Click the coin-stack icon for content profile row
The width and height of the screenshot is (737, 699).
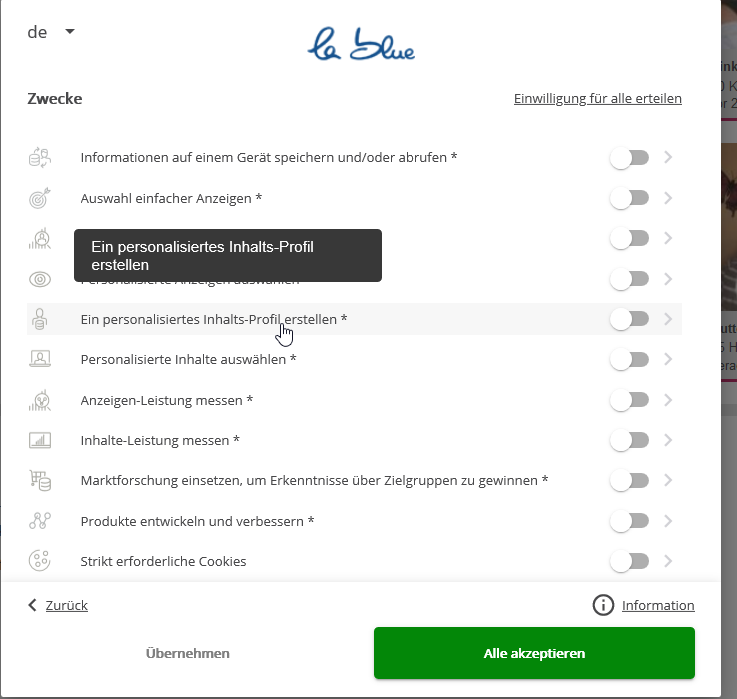click(39, 319)
